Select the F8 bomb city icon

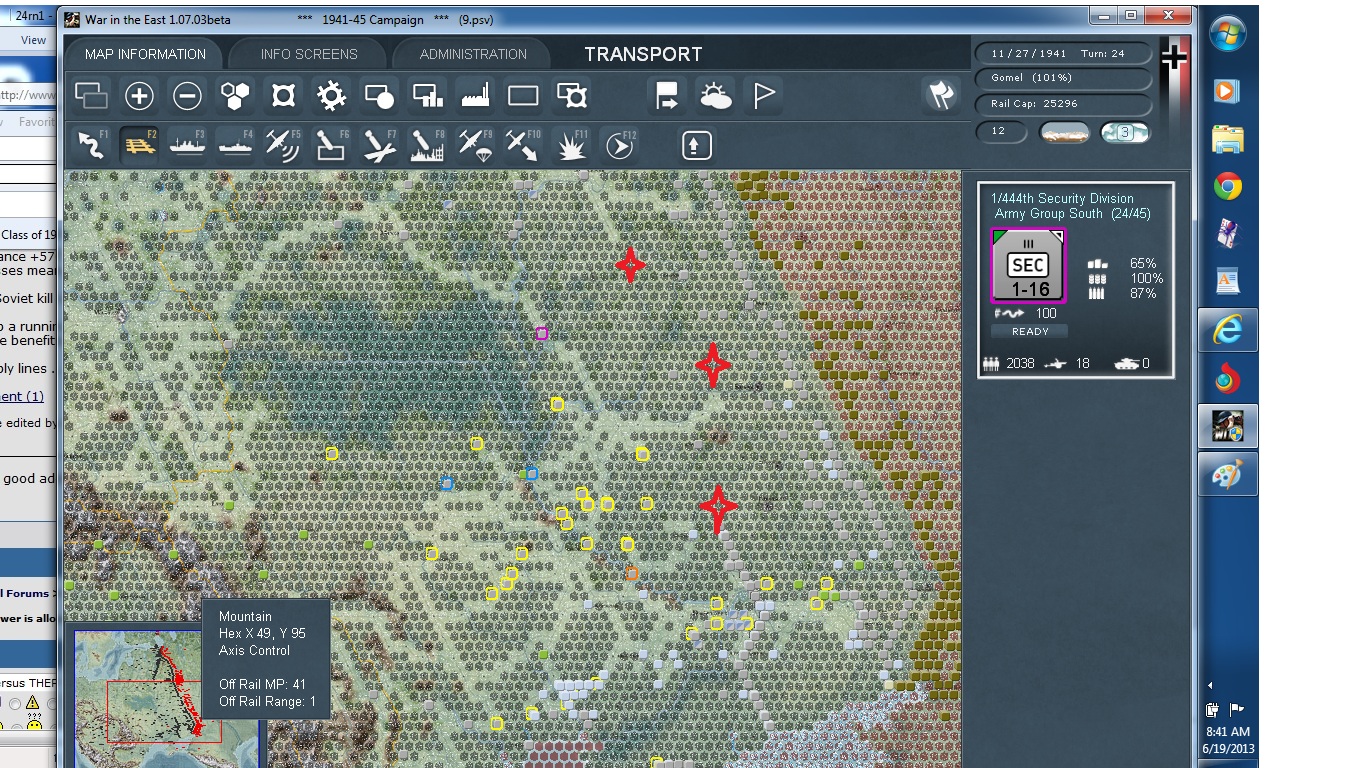click(x=427, y=145)
